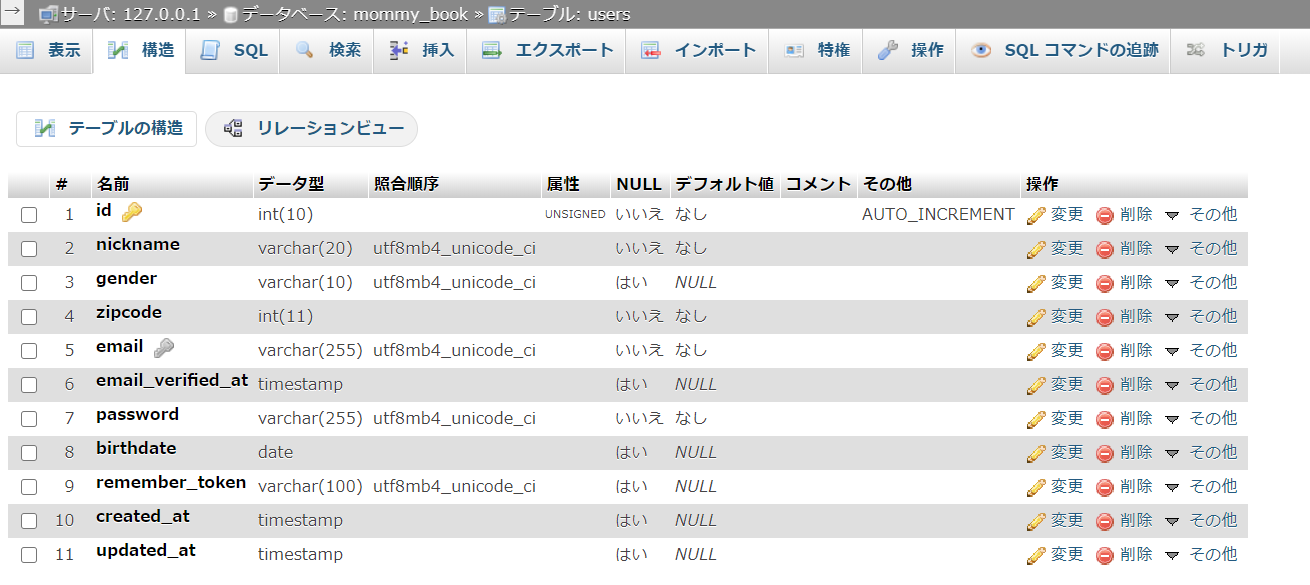Click the arrow icon at top-left corner

pyautogui.click(x=12, y=12)
